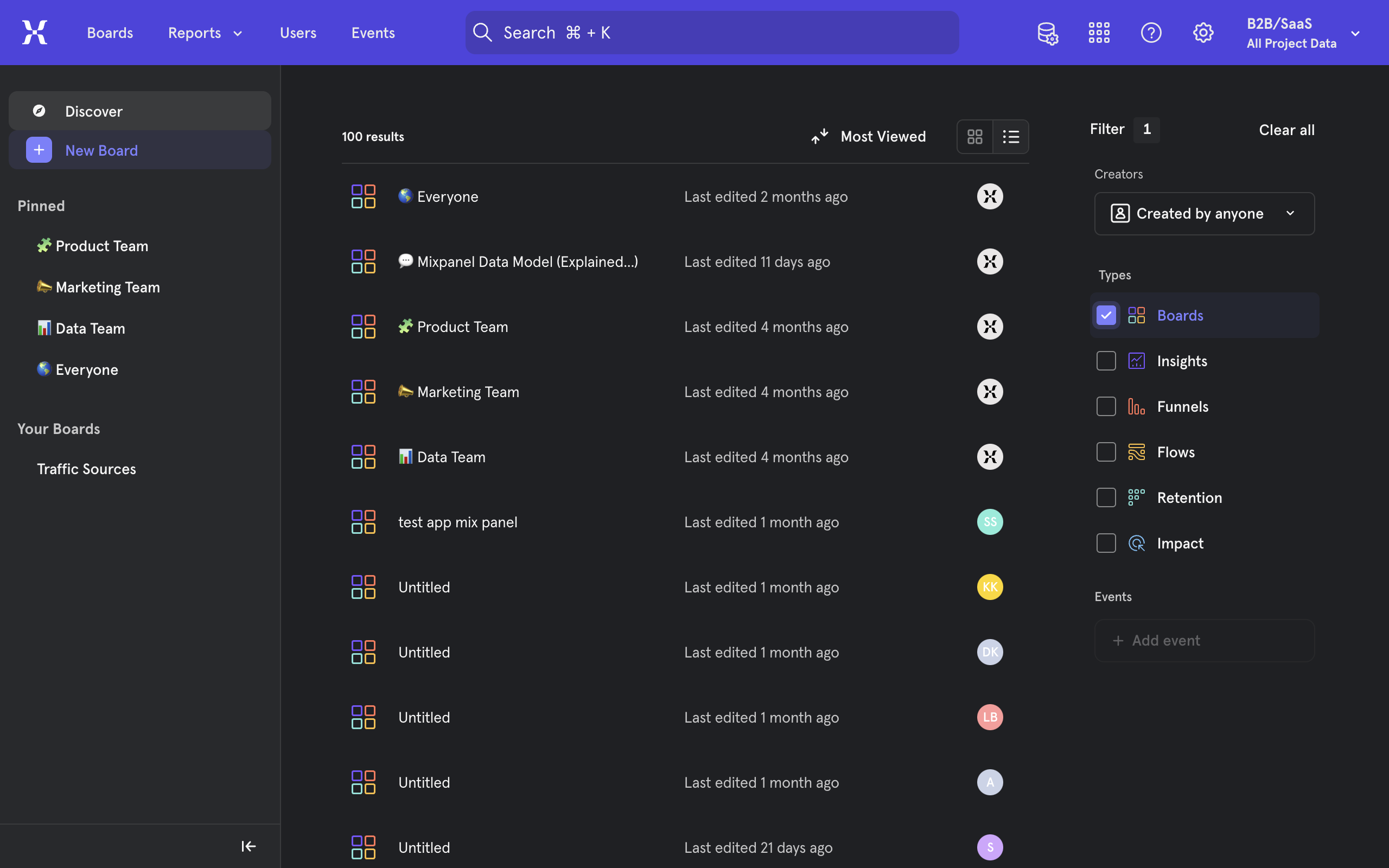Open the Product Team board in results
1389x868 pixels.
coord(685,327)
